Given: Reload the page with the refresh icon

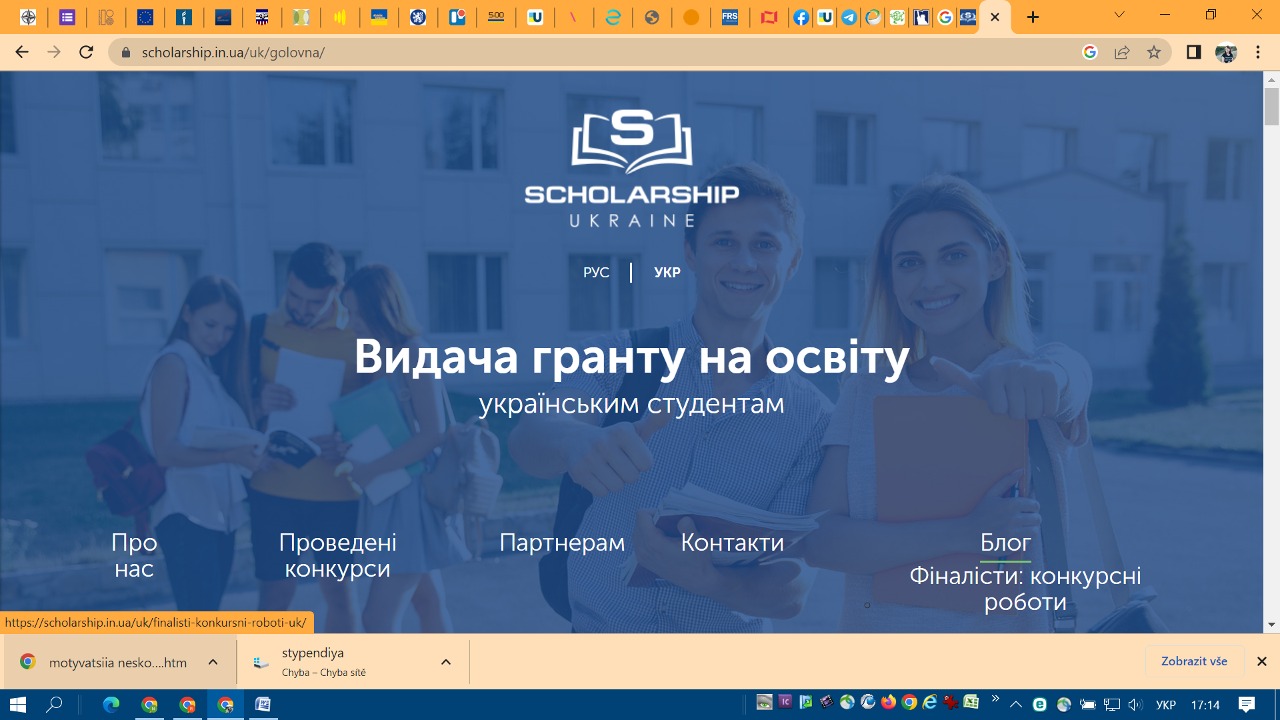Looking at the screenshot, I should [86, 52].
